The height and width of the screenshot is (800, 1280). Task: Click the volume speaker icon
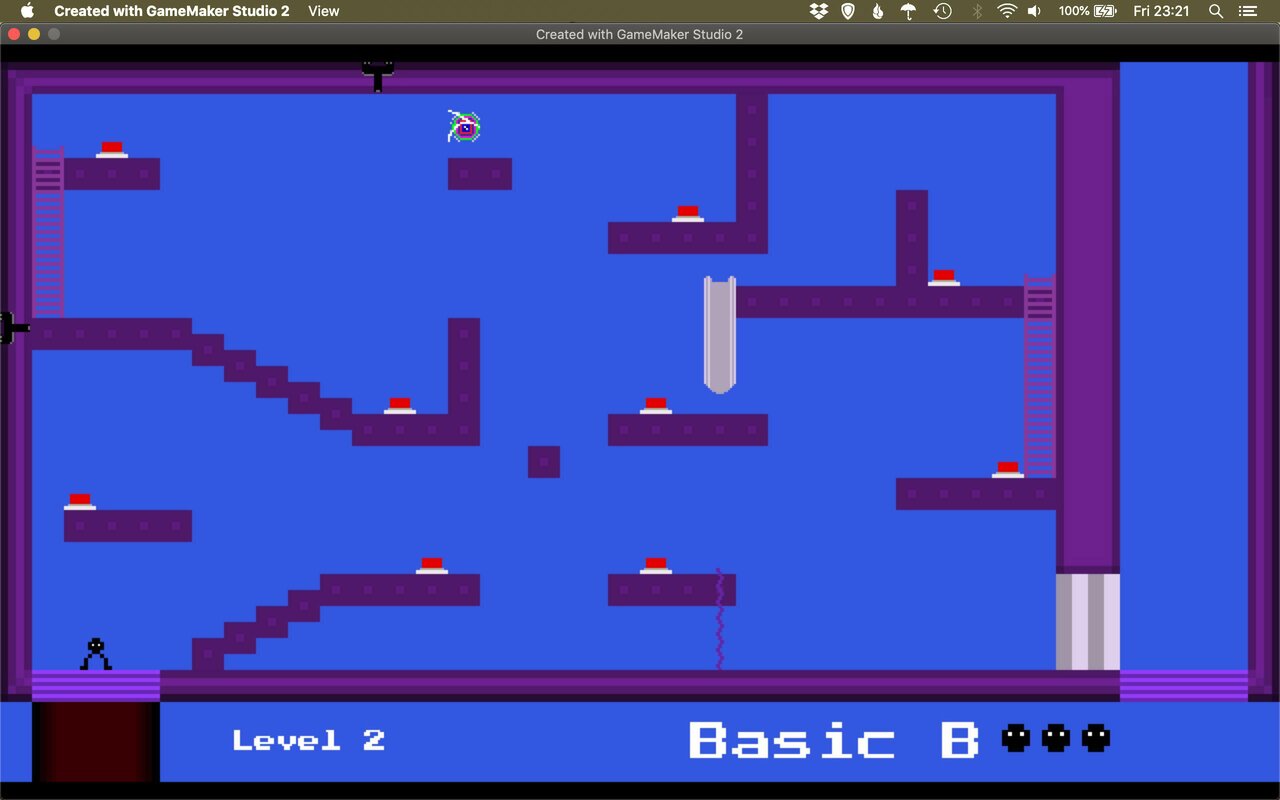click(1034, 11)
